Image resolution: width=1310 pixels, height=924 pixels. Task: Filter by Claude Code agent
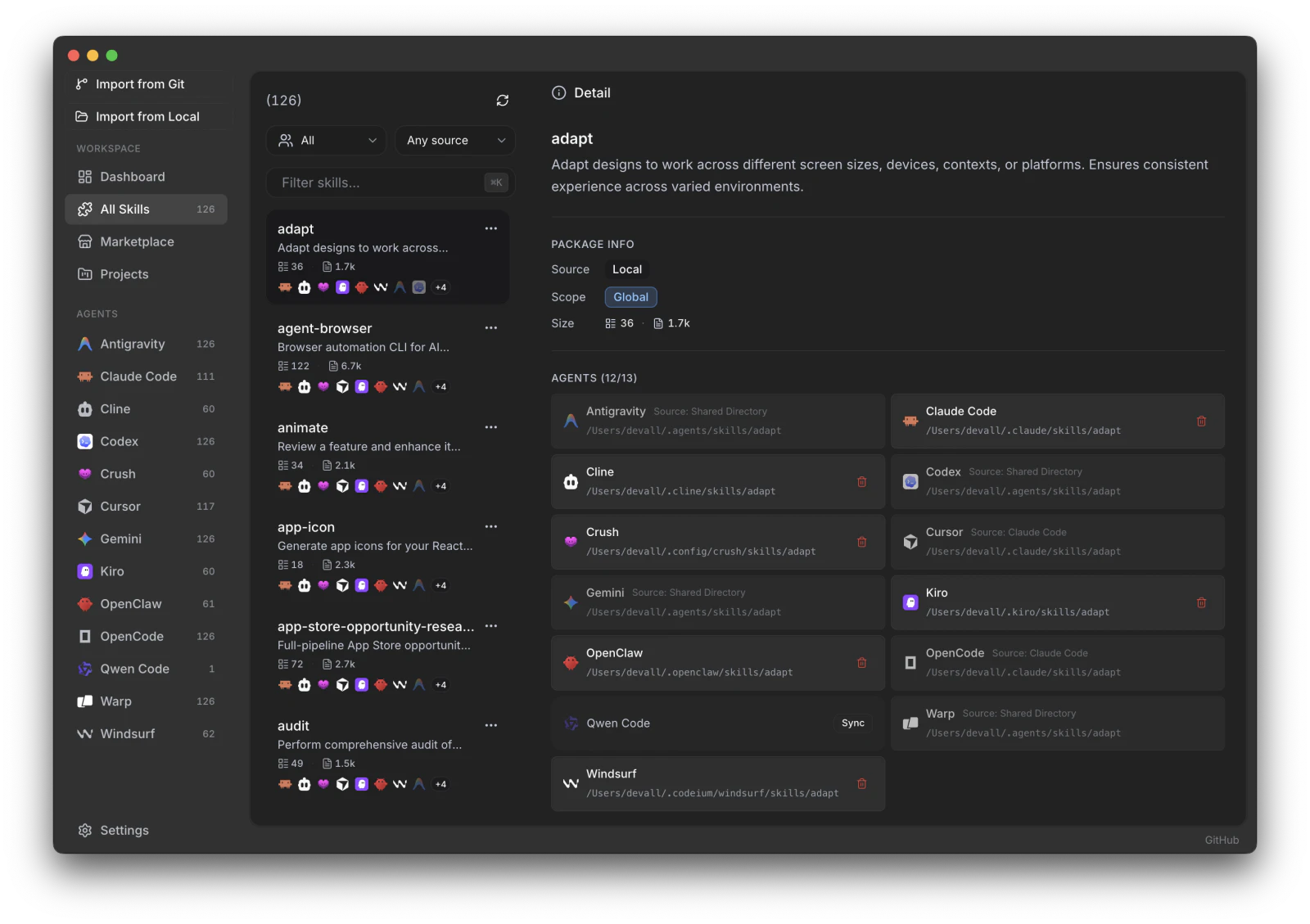point(146,376)
